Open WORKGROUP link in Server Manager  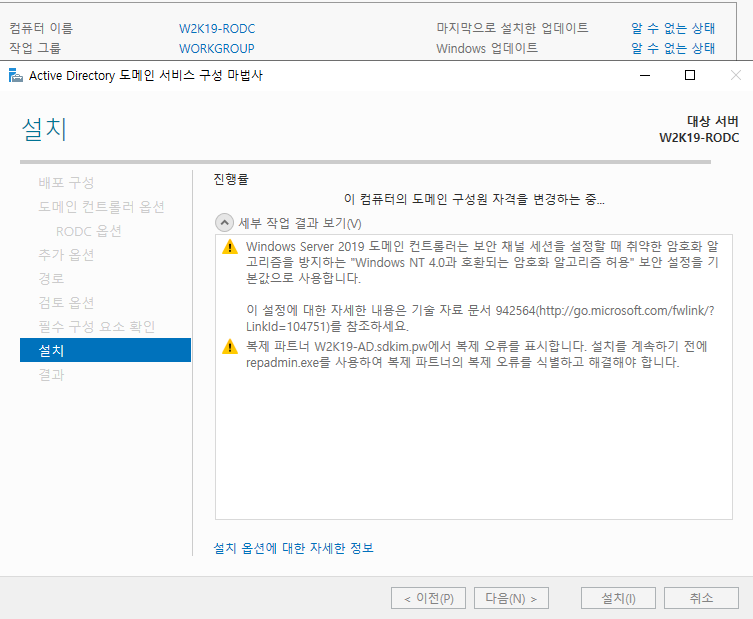click(217, 49)
